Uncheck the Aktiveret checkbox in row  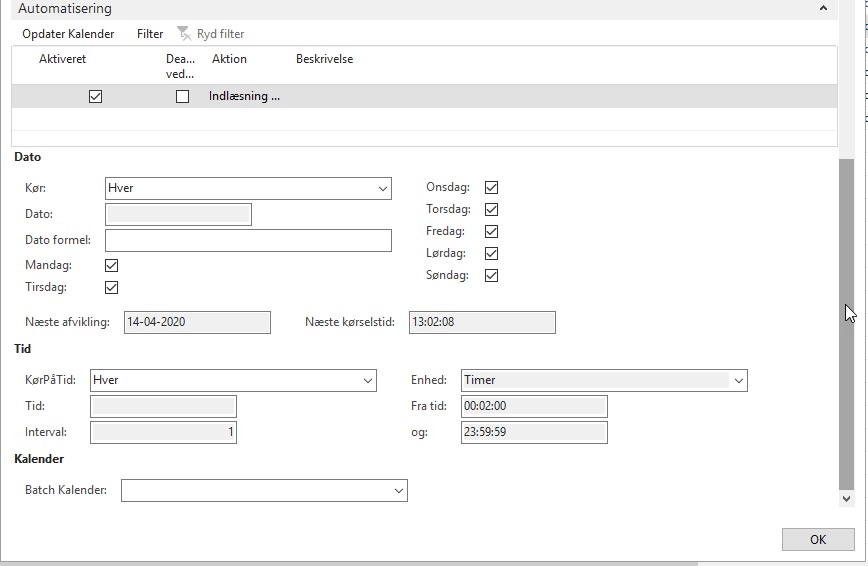pyautogui.click(x=95, y=97)
